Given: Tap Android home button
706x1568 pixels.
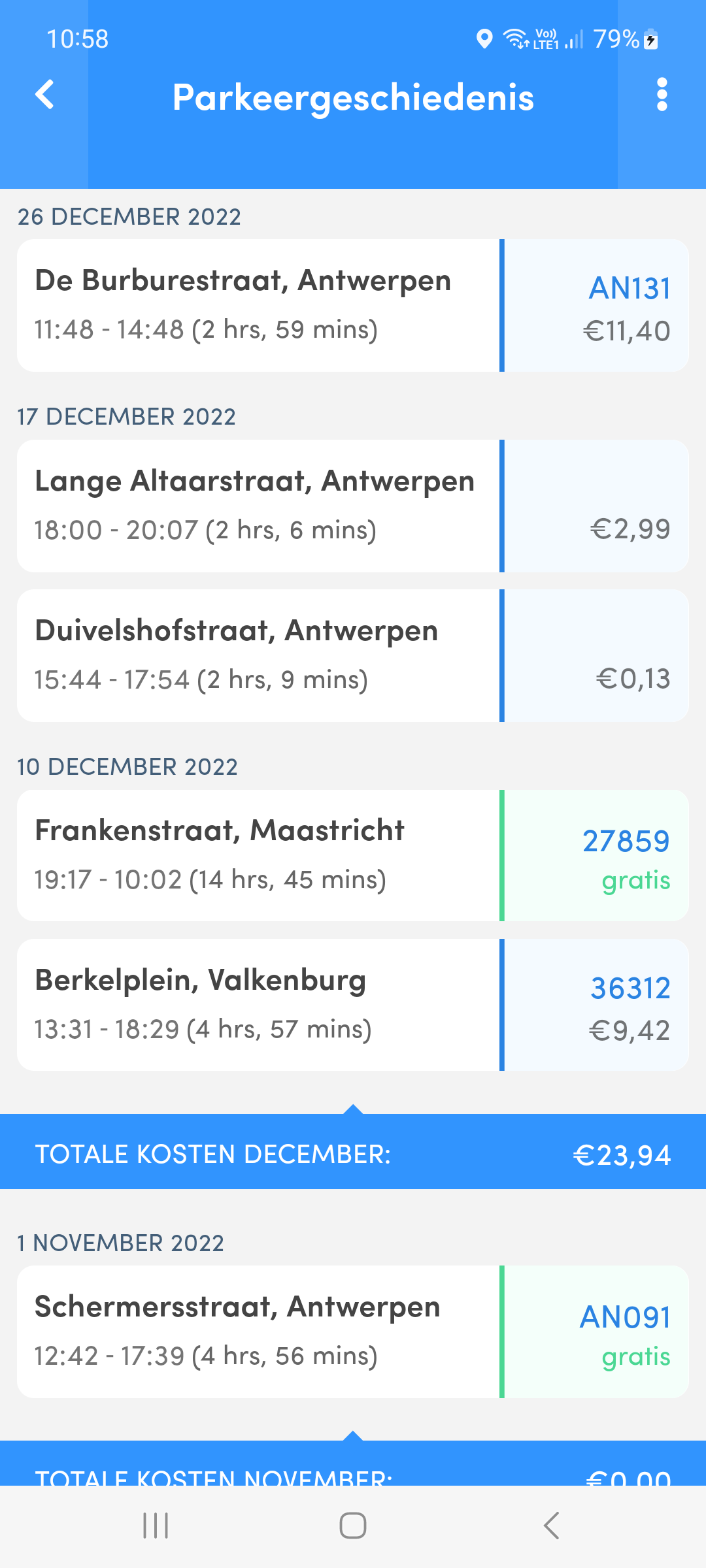Looking at the screenshot, I should coord(353,1526).
